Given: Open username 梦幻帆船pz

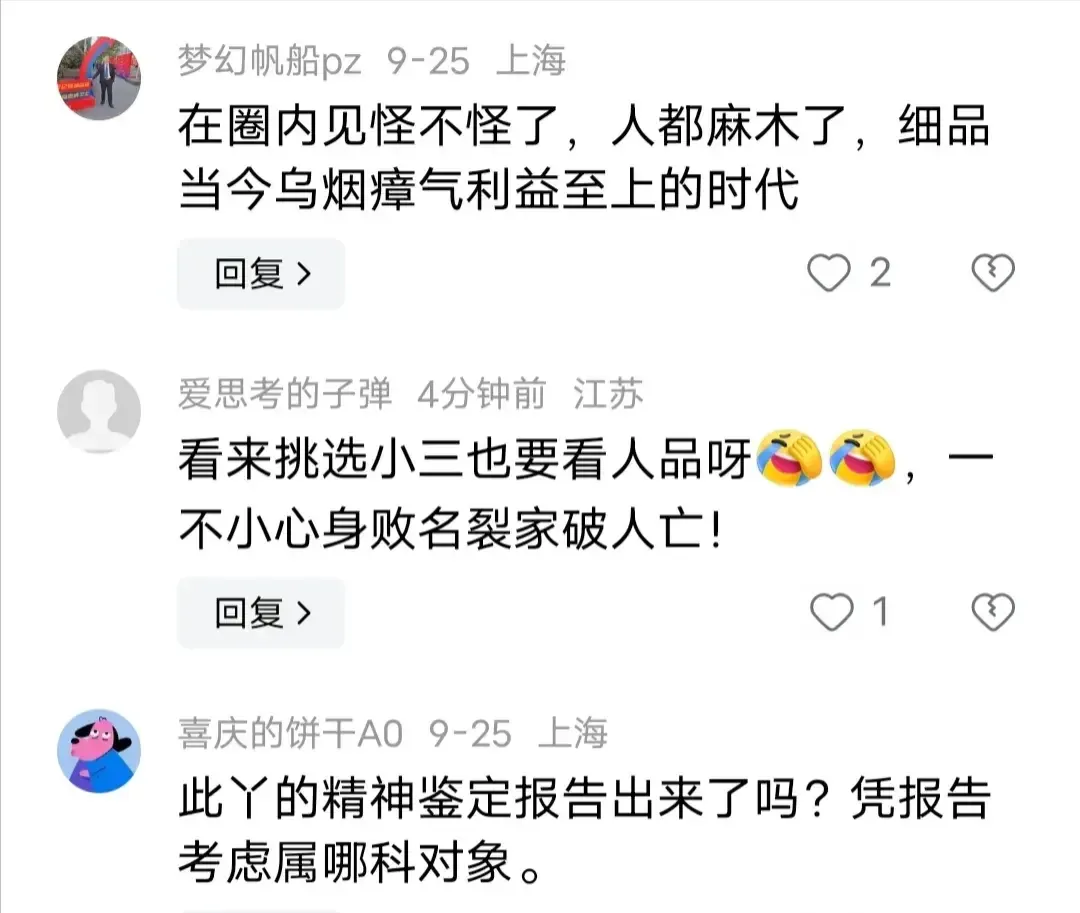Looking at the screenshot, I should coord(269,61).
